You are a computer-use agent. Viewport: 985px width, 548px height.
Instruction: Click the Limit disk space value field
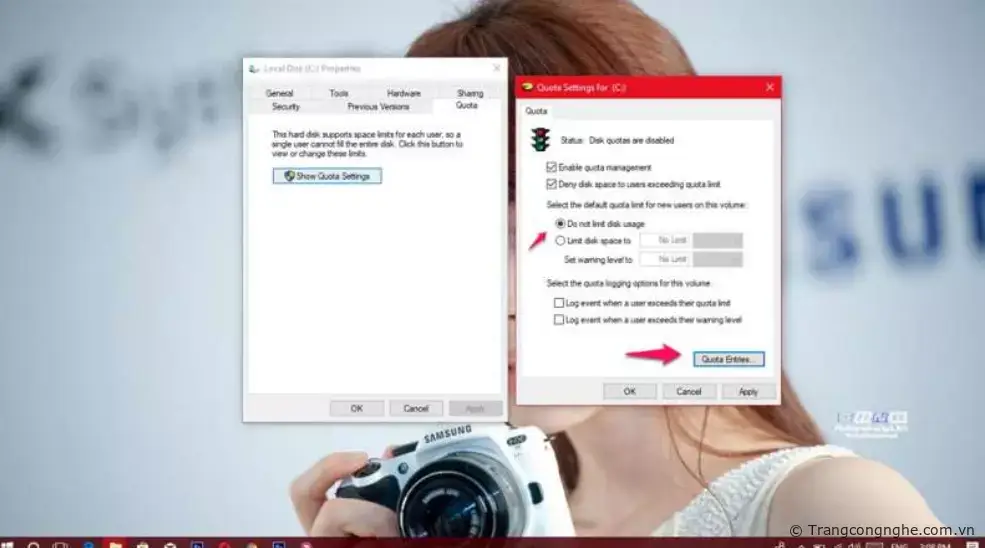coord(664,240)
